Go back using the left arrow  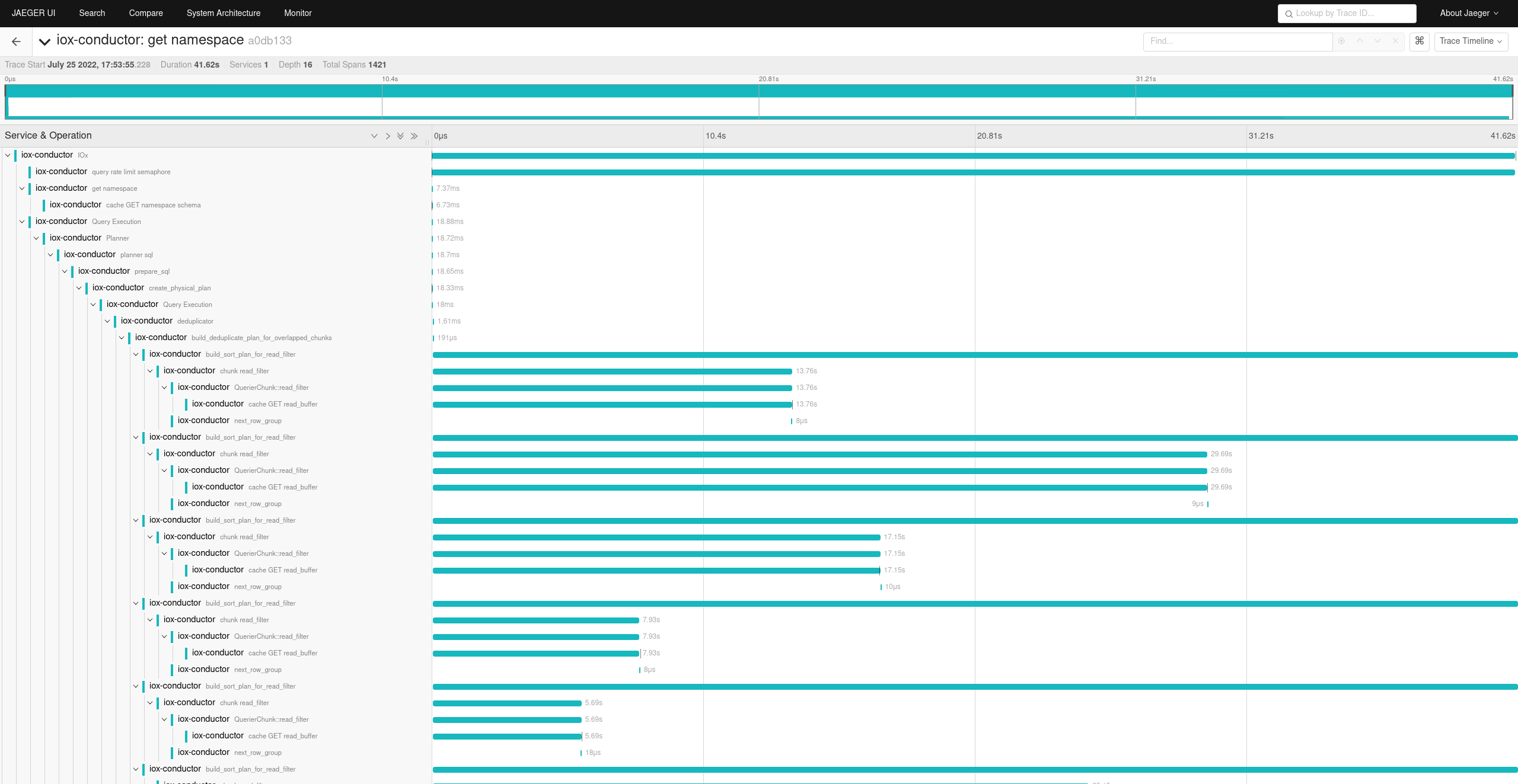[16, 41]
